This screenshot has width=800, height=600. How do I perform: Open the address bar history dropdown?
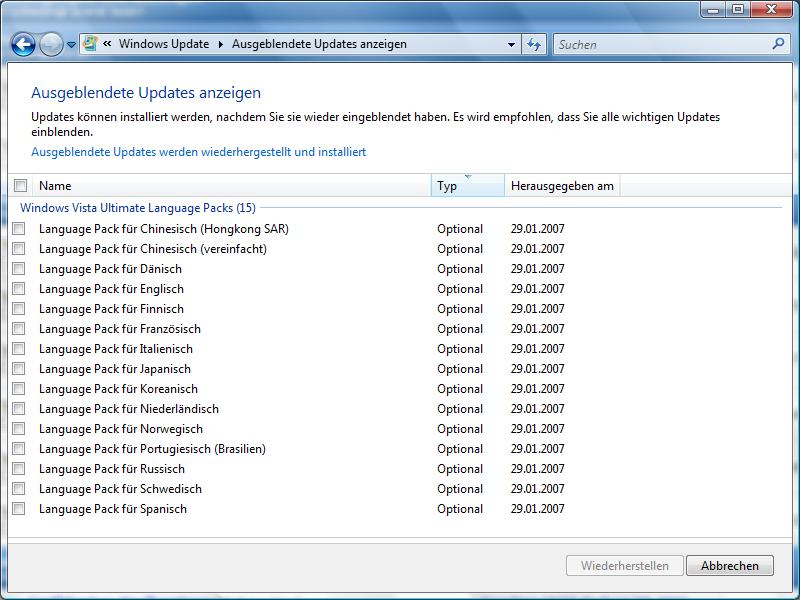click(511, 45)
